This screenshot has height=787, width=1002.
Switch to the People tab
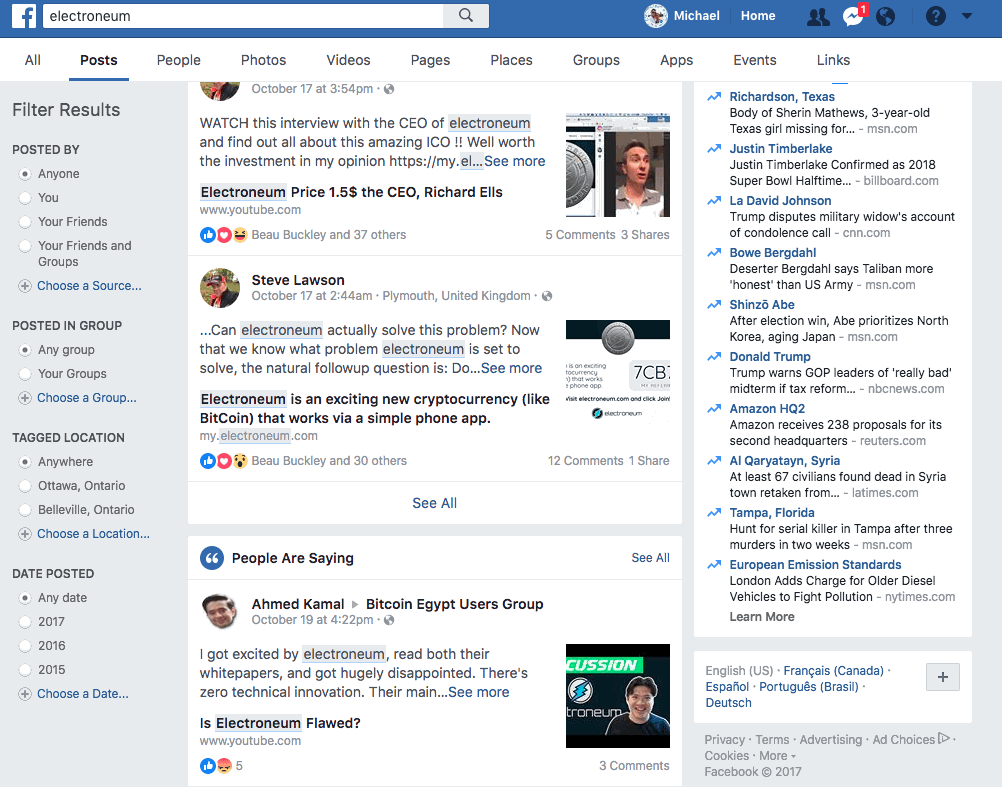(x=179, y=60)
